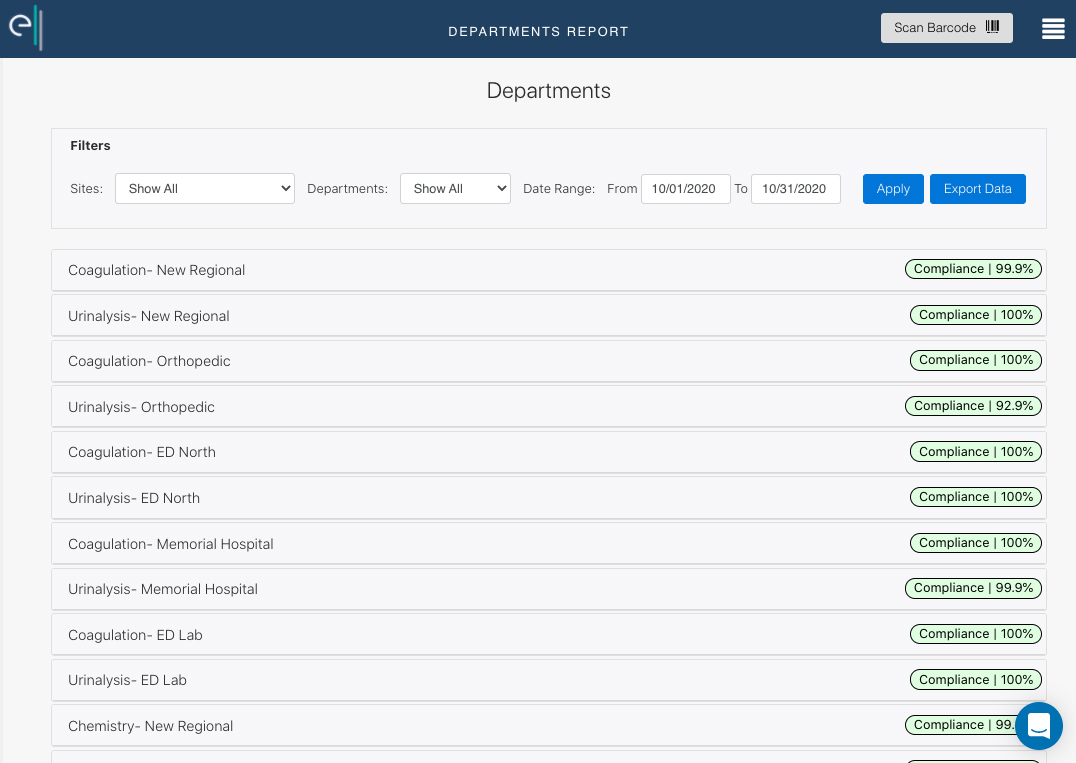Click compliance badge for Urinalysis- New Regional
Screen dimensions: 1076x763
(x=976, y=315)
